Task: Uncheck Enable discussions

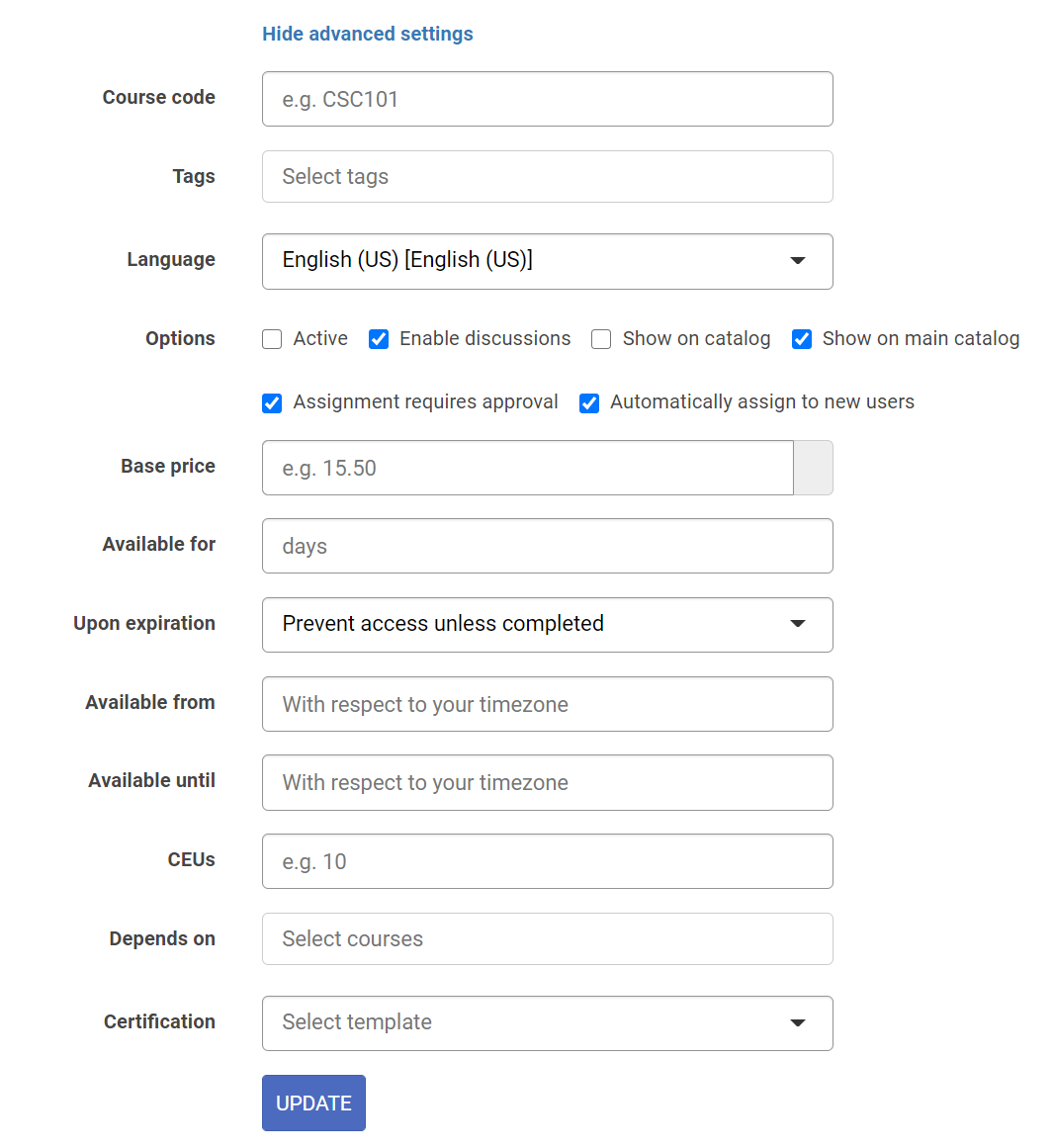Action: 379,339
